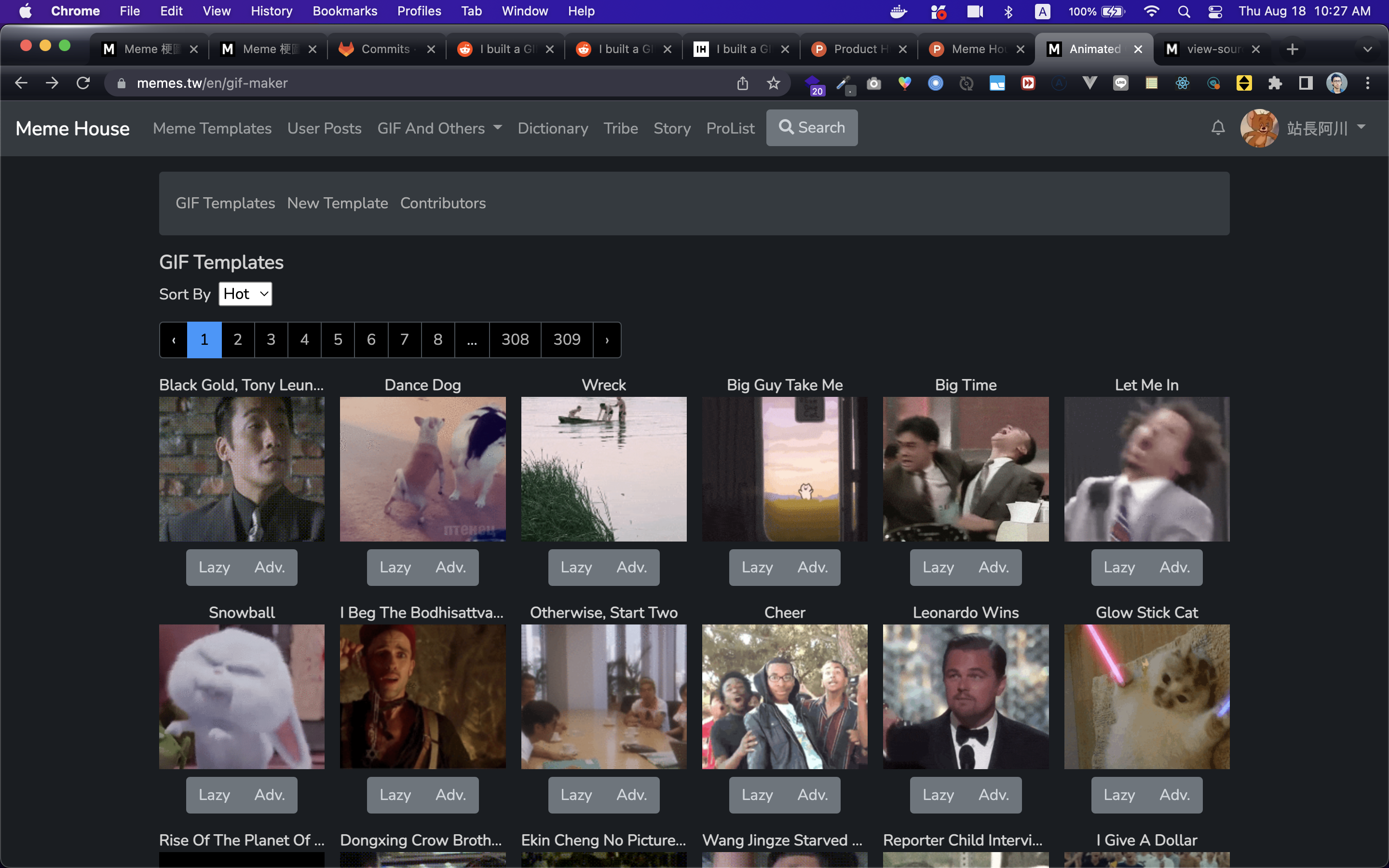Open a new tab with plus icon
Image resolution: width=1389 pixels, height=868 pixels.
[x=1293, y=49]
